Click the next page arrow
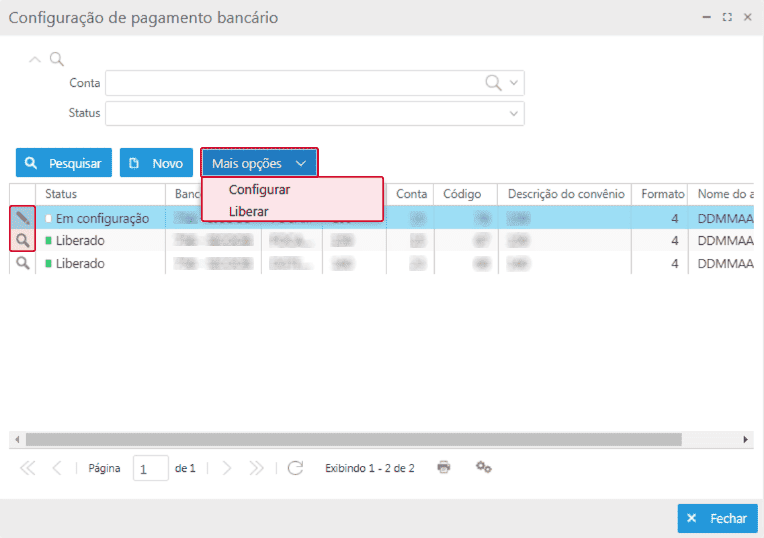The width and height of the screenshot is (764, 538). tap(227, 468)
